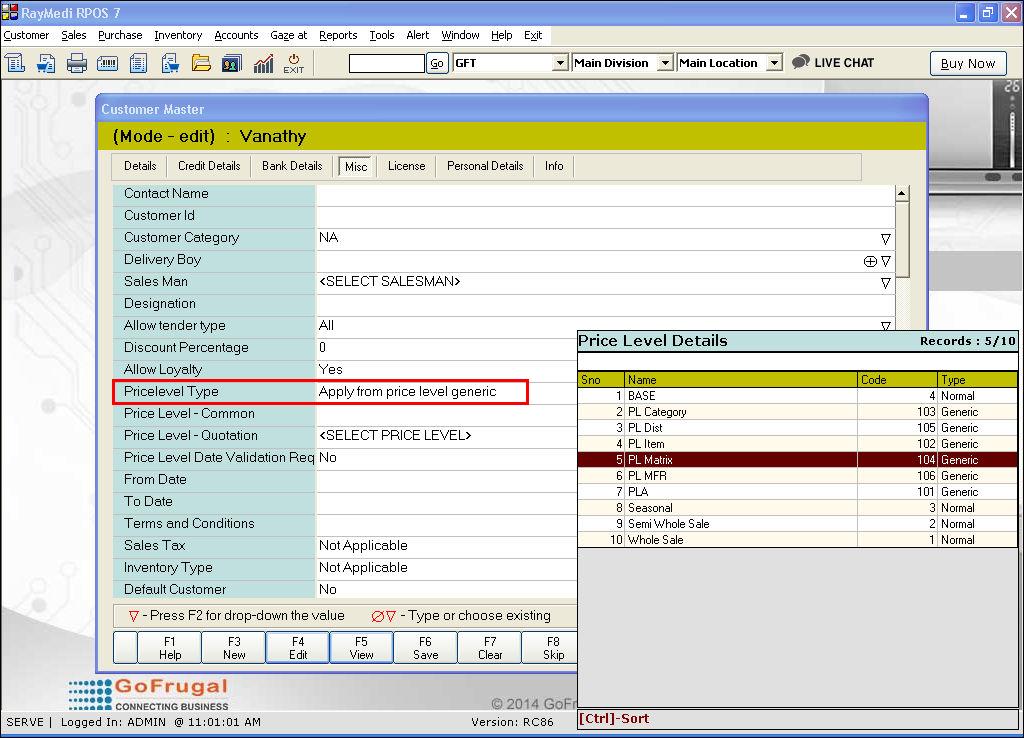Click the Go button
Screen dimensions: 1024x738
pos(437,63)
